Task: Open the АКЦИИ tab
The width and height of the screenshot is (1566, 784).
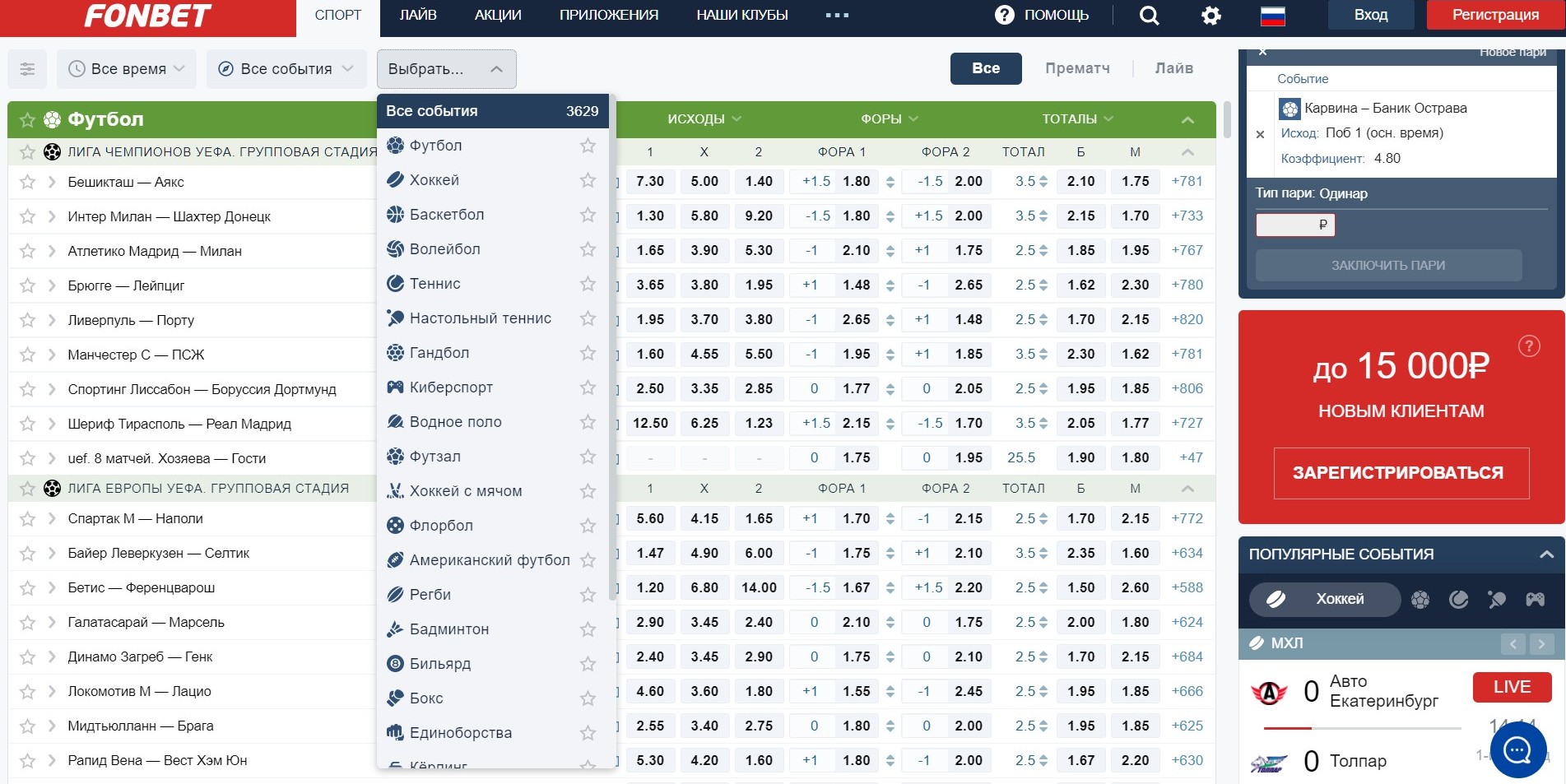Action: coord(498,15)
